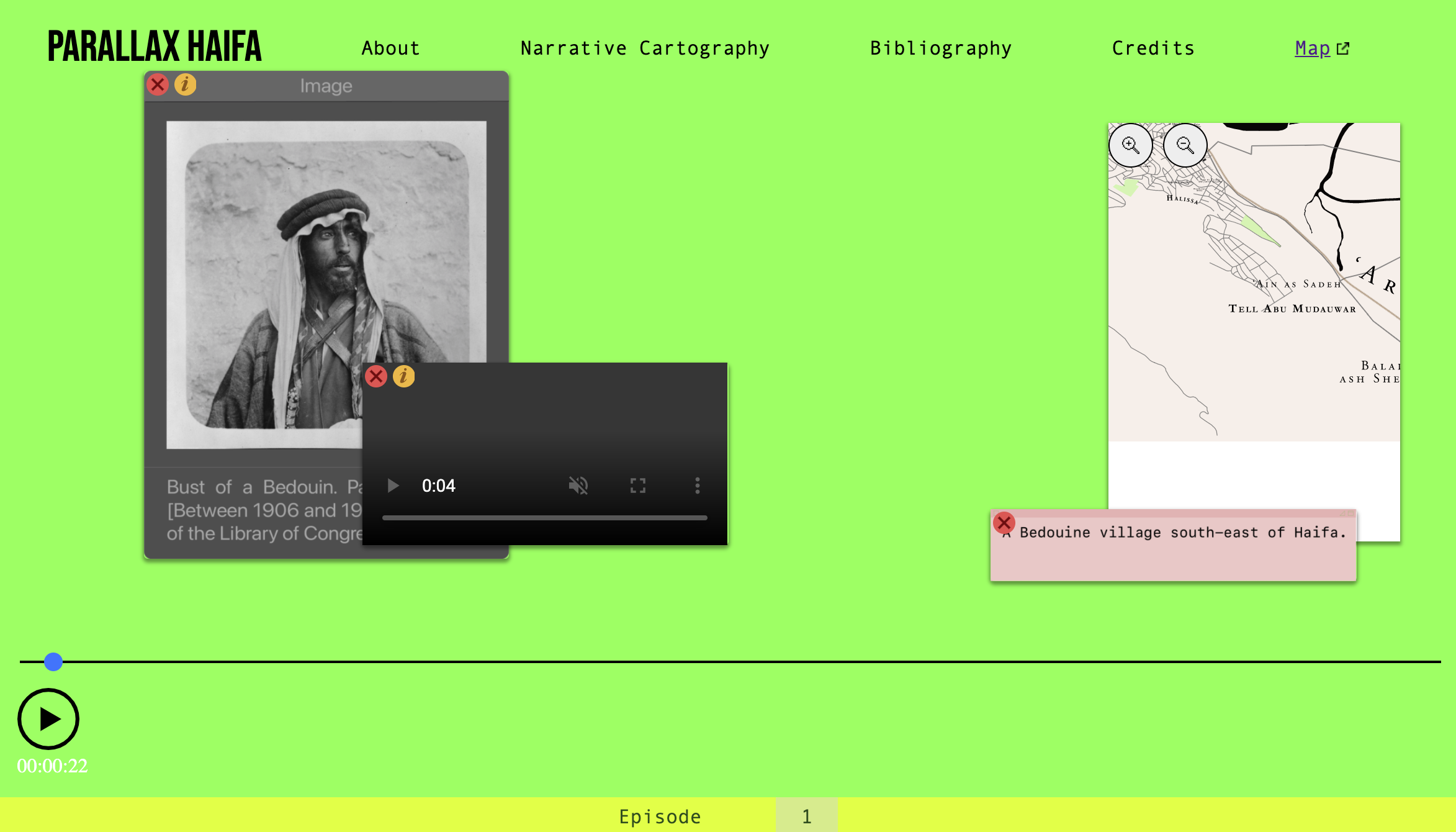This screenshot has height=832, width=1456.
Task: Open info for the video window
Action: (403, 376)
